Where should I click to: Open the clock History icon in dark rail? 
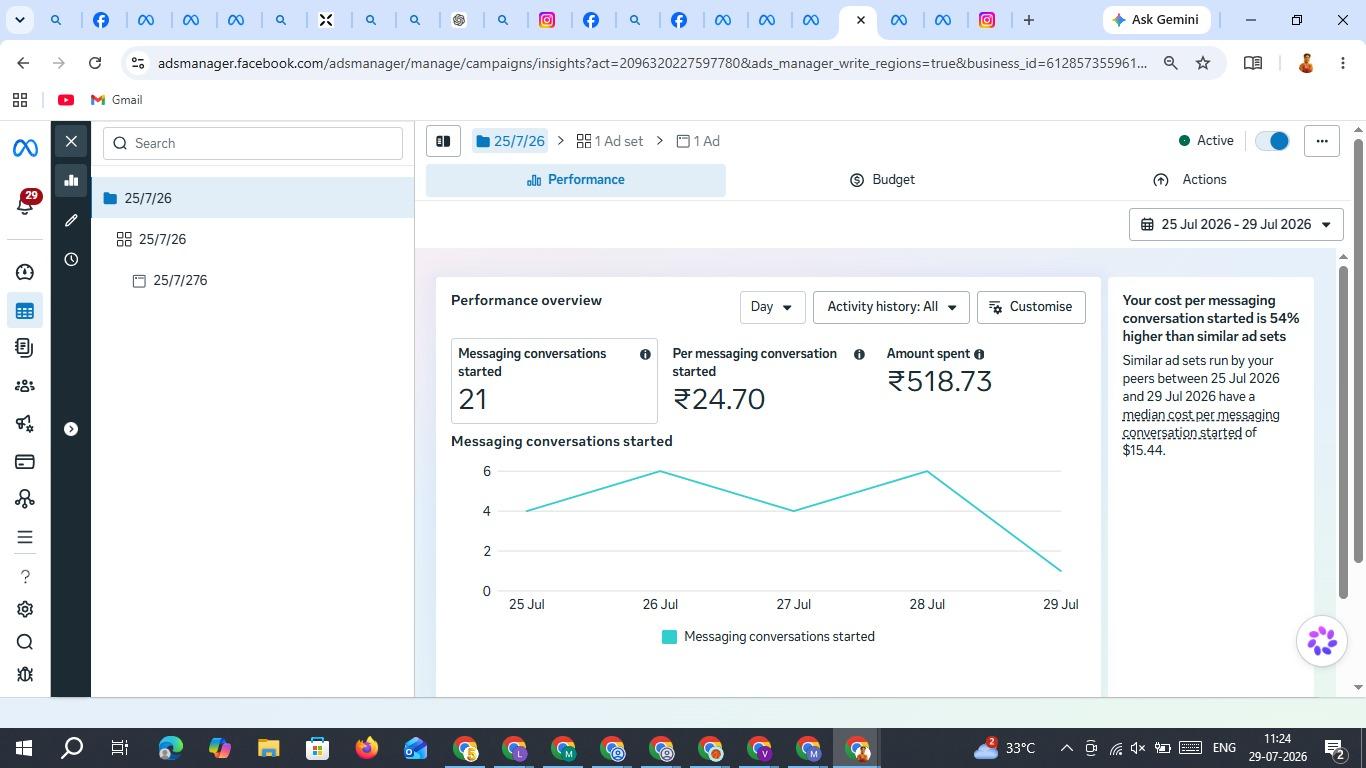[x=71, y=260]
